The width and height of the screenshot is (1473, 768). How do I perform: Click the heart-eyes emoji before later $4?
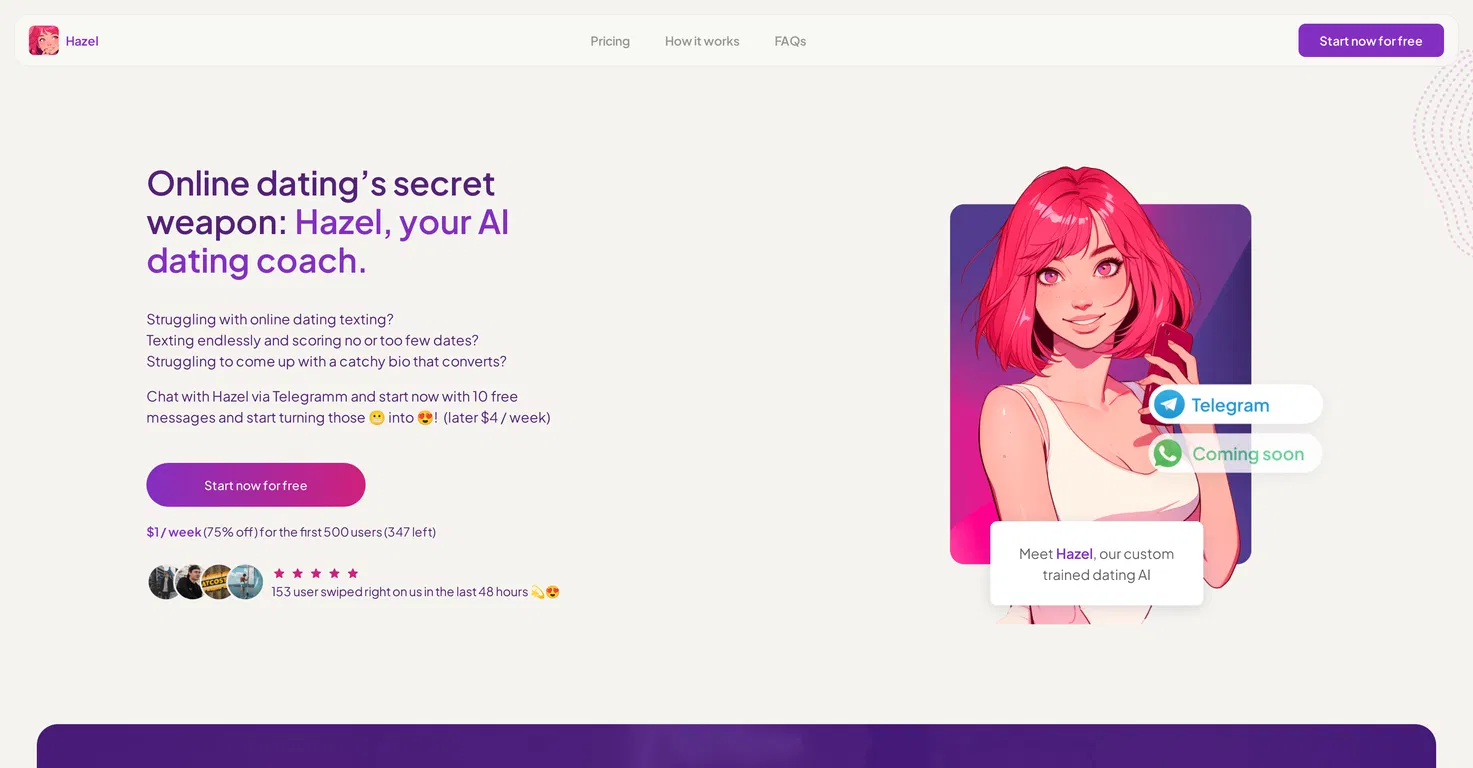click(x=425, y=418)
